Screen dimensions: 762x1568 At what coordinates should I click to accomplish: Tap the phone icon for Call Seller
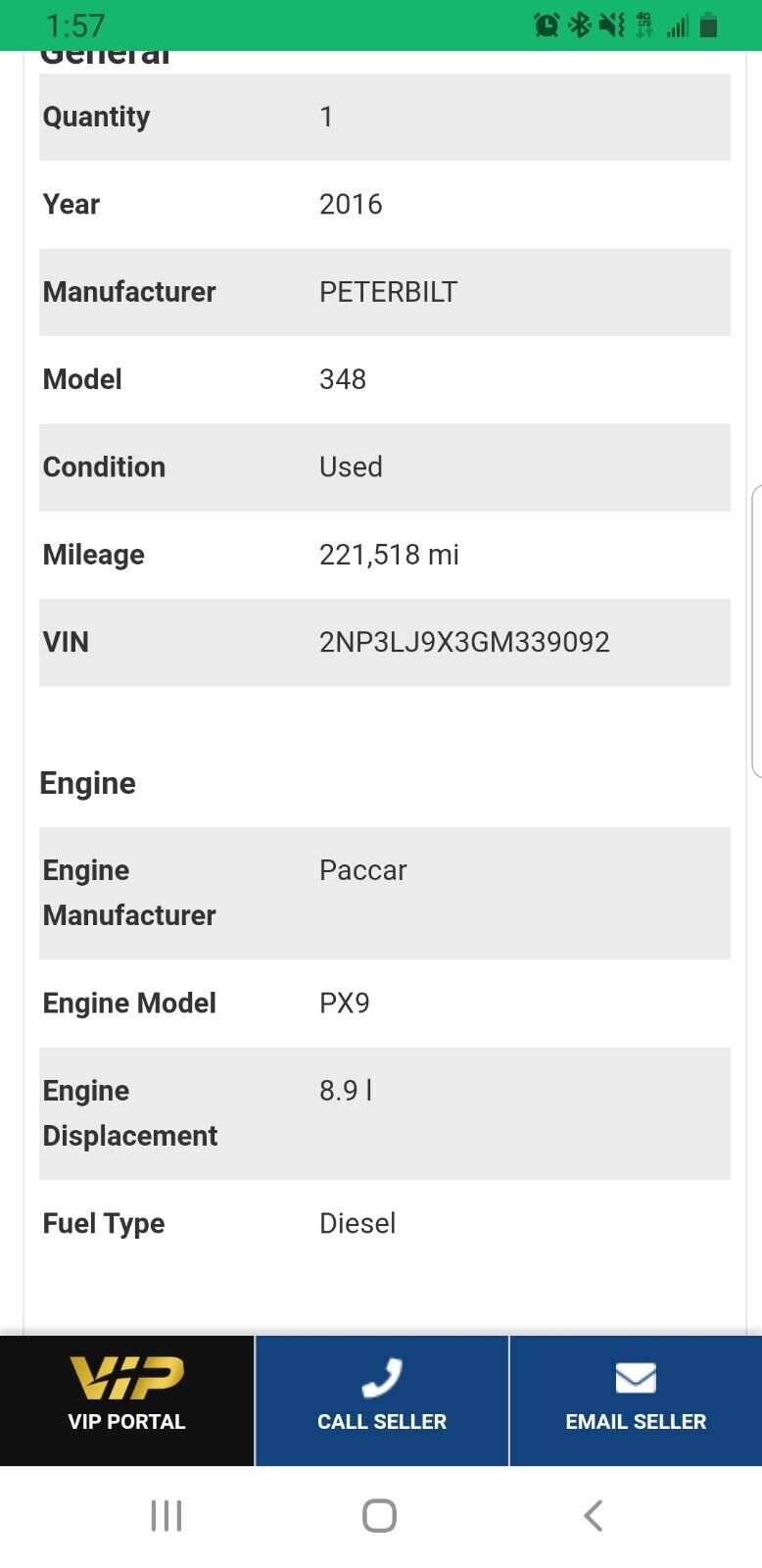click(381, 1377)
